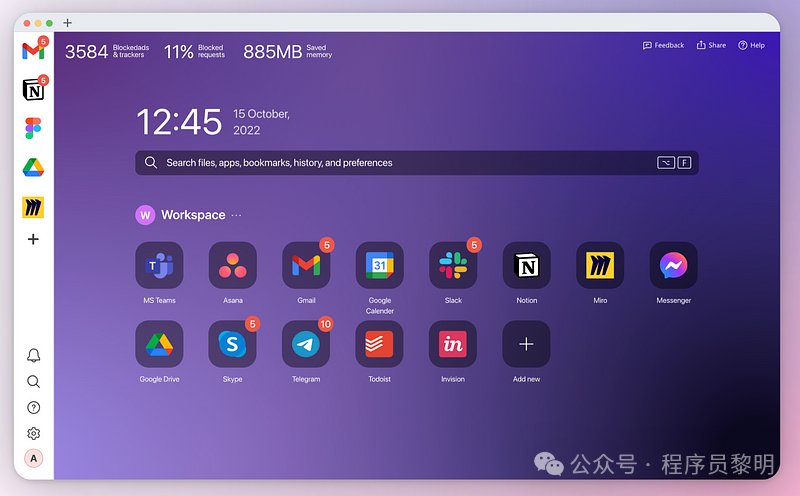The height and width of the screenshot is (496, 800).
Task: Click the sidebar search magnifier icon
Action: pyautogui.click(x=33, y=381)
